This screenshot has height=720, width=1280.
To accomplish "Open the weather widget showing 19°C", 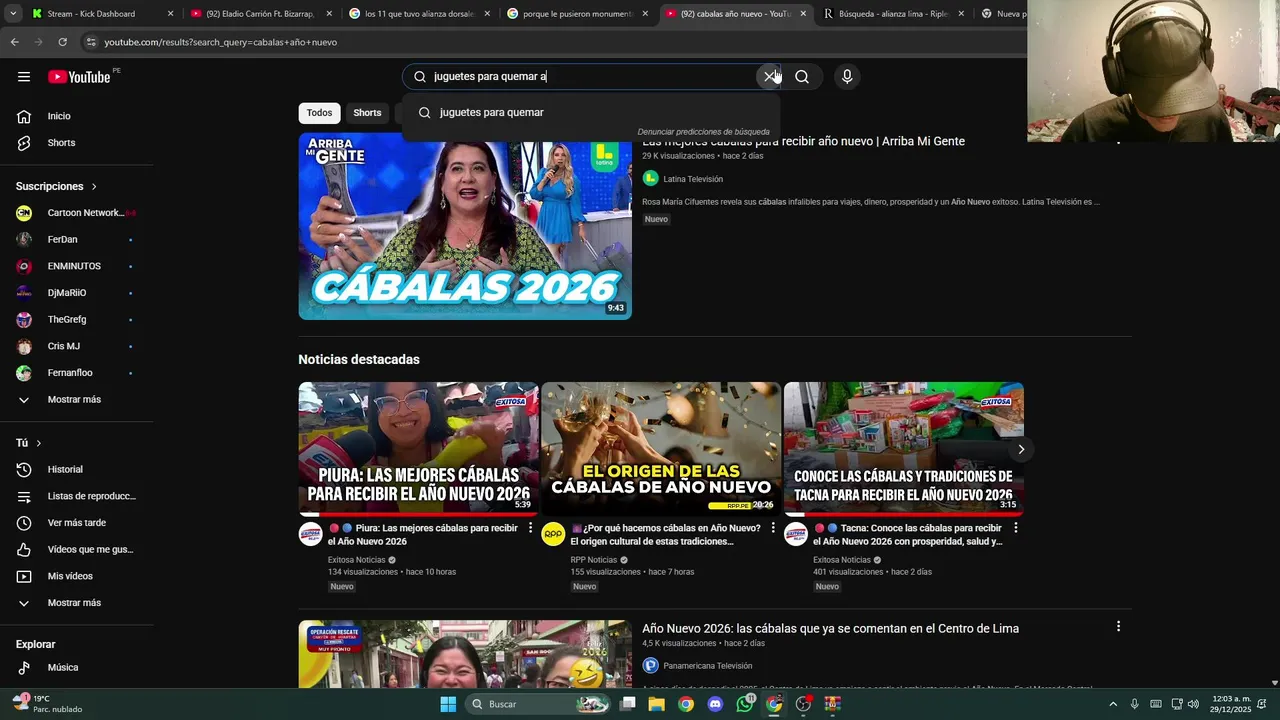I will (x=47, y=704).
